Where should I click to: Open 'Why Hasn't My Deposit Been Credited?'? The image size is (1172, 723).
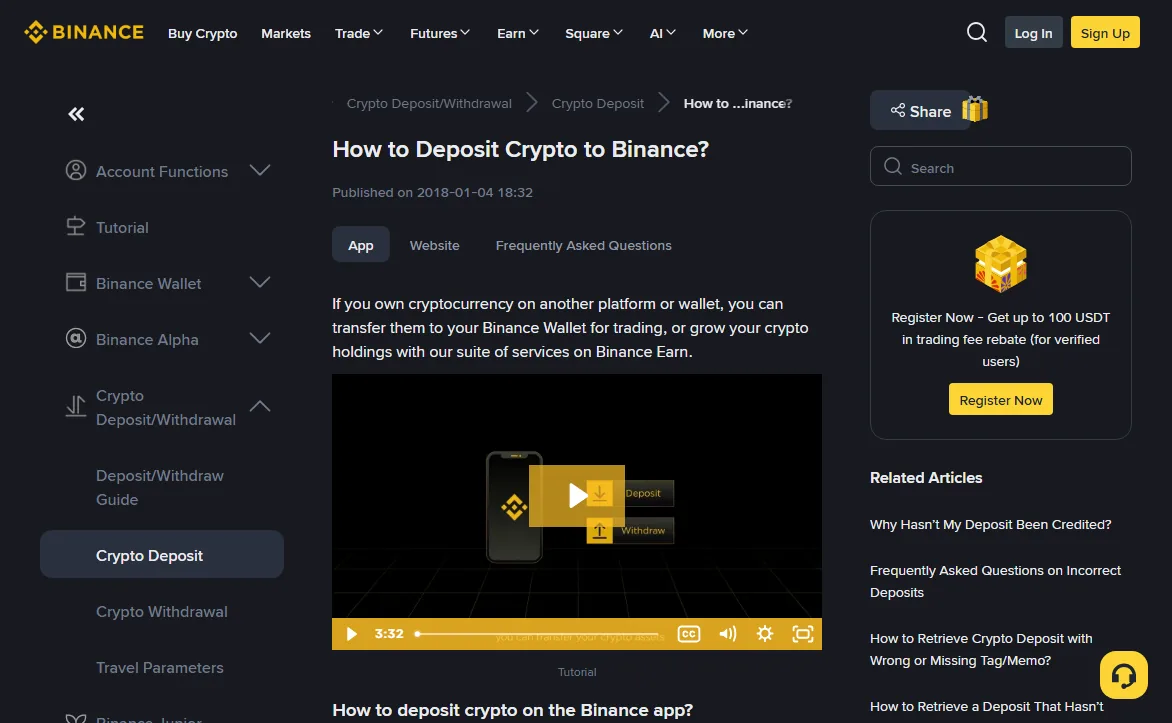point(990,524)
